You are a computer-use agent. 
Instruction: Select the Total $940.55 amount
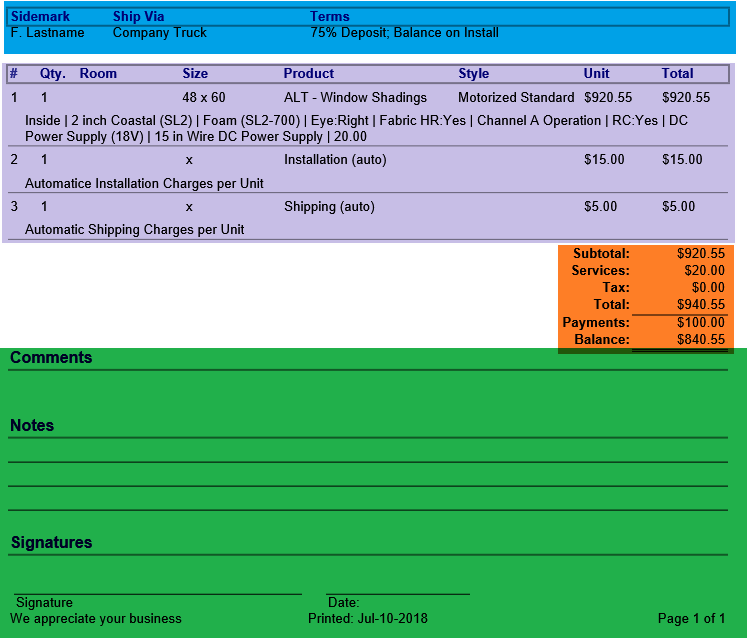tap(701, 304)
